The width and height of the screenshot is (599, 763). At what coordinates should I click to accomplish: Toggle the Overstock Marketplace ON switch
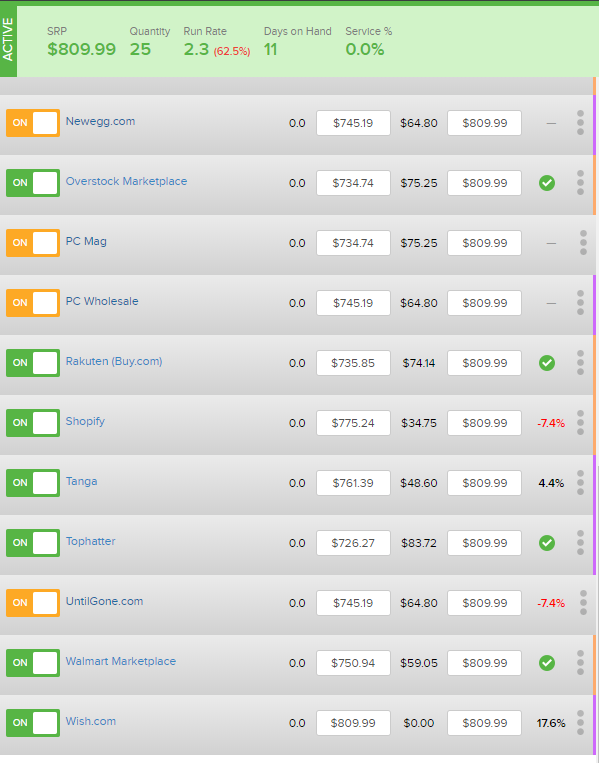pyautogui.click(x=33, y=182)
